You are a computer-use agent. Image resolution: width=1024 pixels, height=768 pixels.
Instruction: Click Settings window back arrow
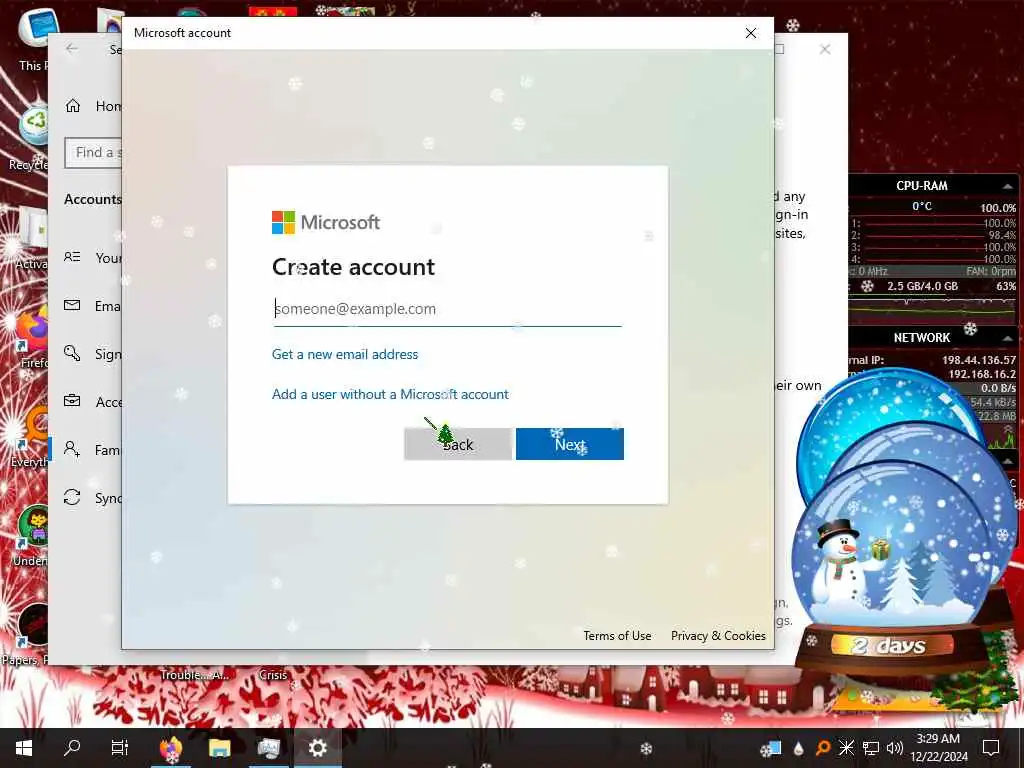[72, 49]
